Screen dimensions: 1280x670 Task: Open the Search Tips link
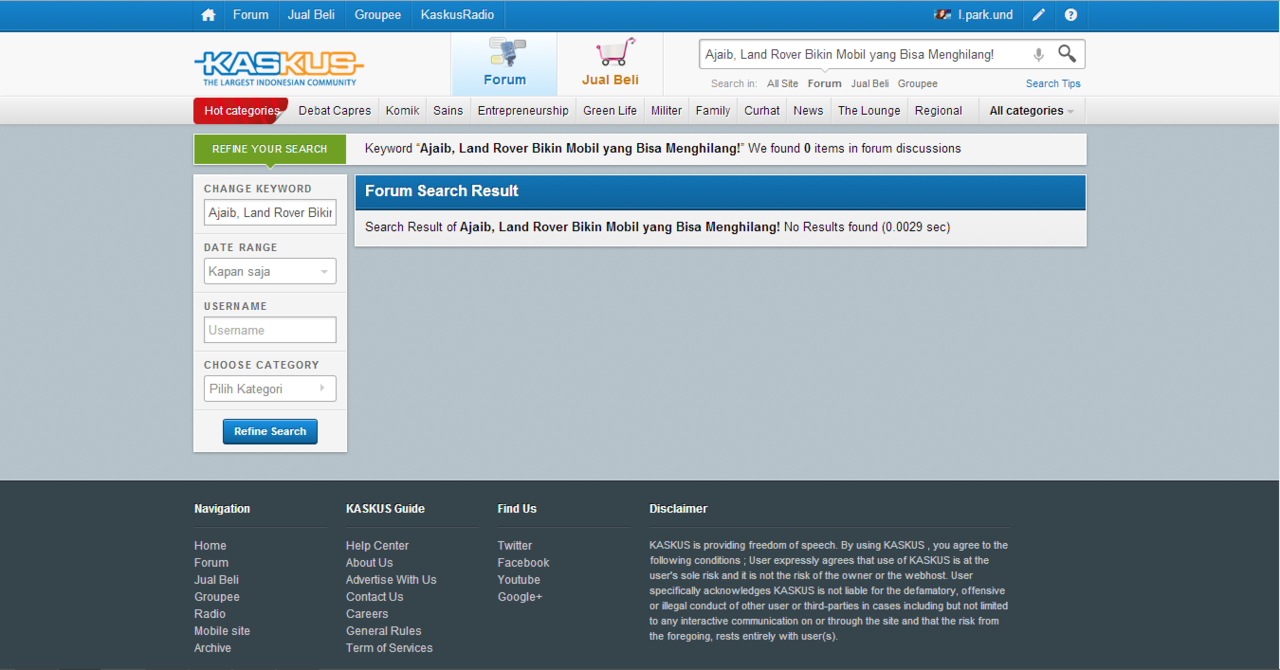click(x=1053, y=84)
